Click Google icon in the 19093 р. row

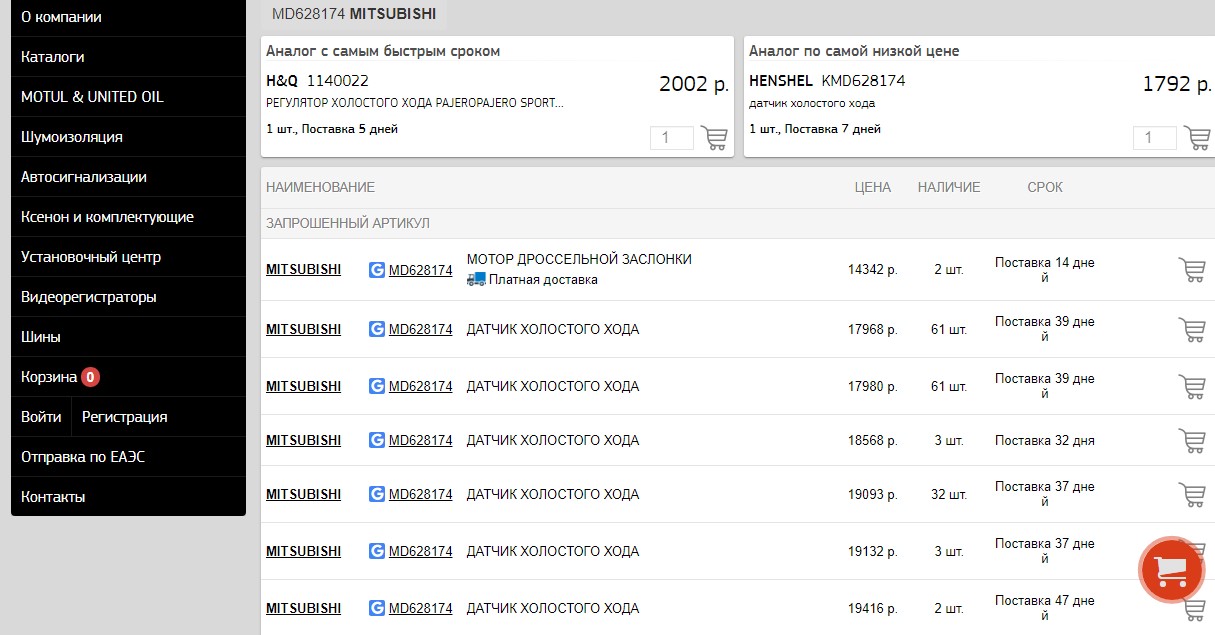(377, 494)
